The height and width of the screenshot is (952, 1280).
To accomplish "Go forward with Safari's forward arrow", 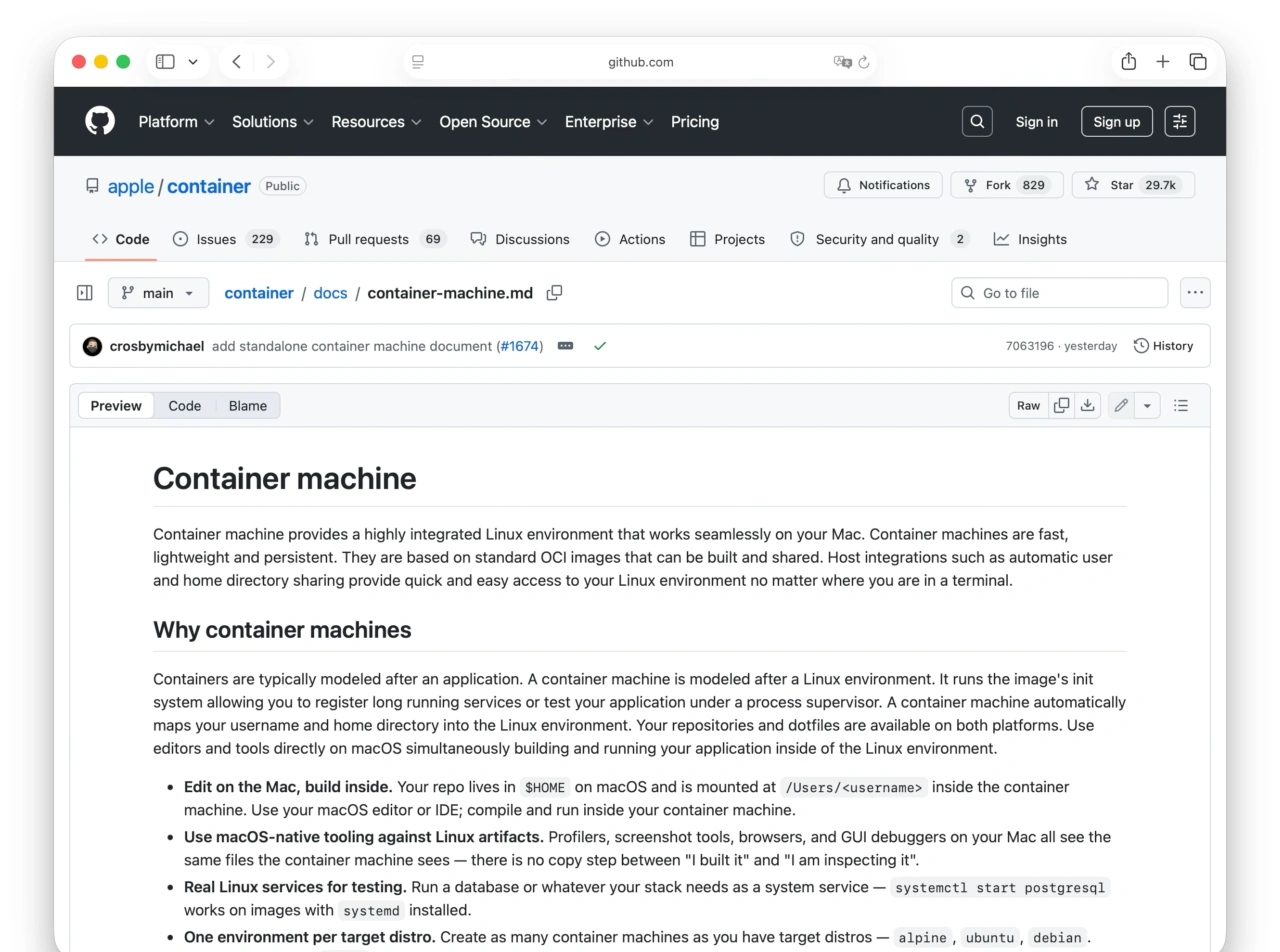I will [270, 62].
